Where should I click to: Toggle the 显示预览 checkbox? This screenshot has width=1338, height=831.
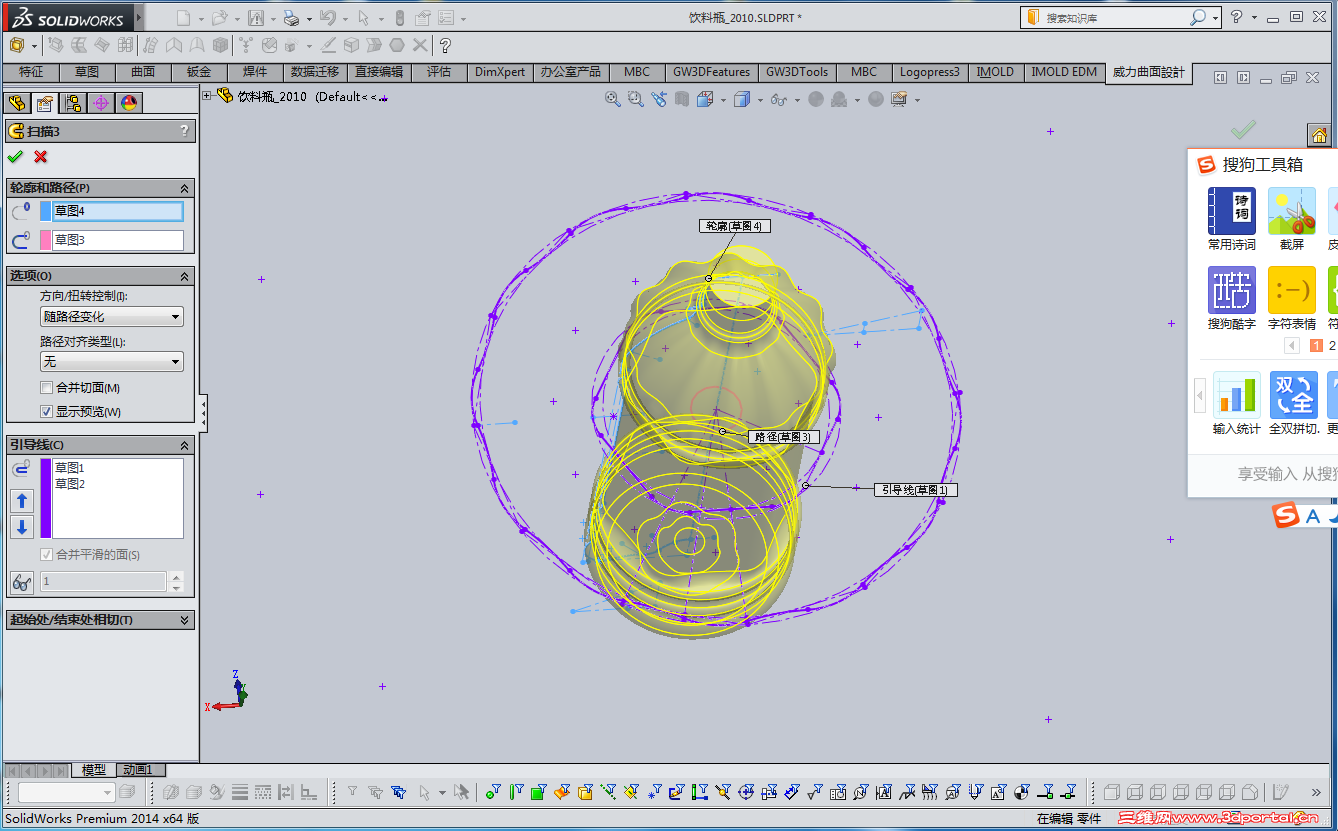46,412
